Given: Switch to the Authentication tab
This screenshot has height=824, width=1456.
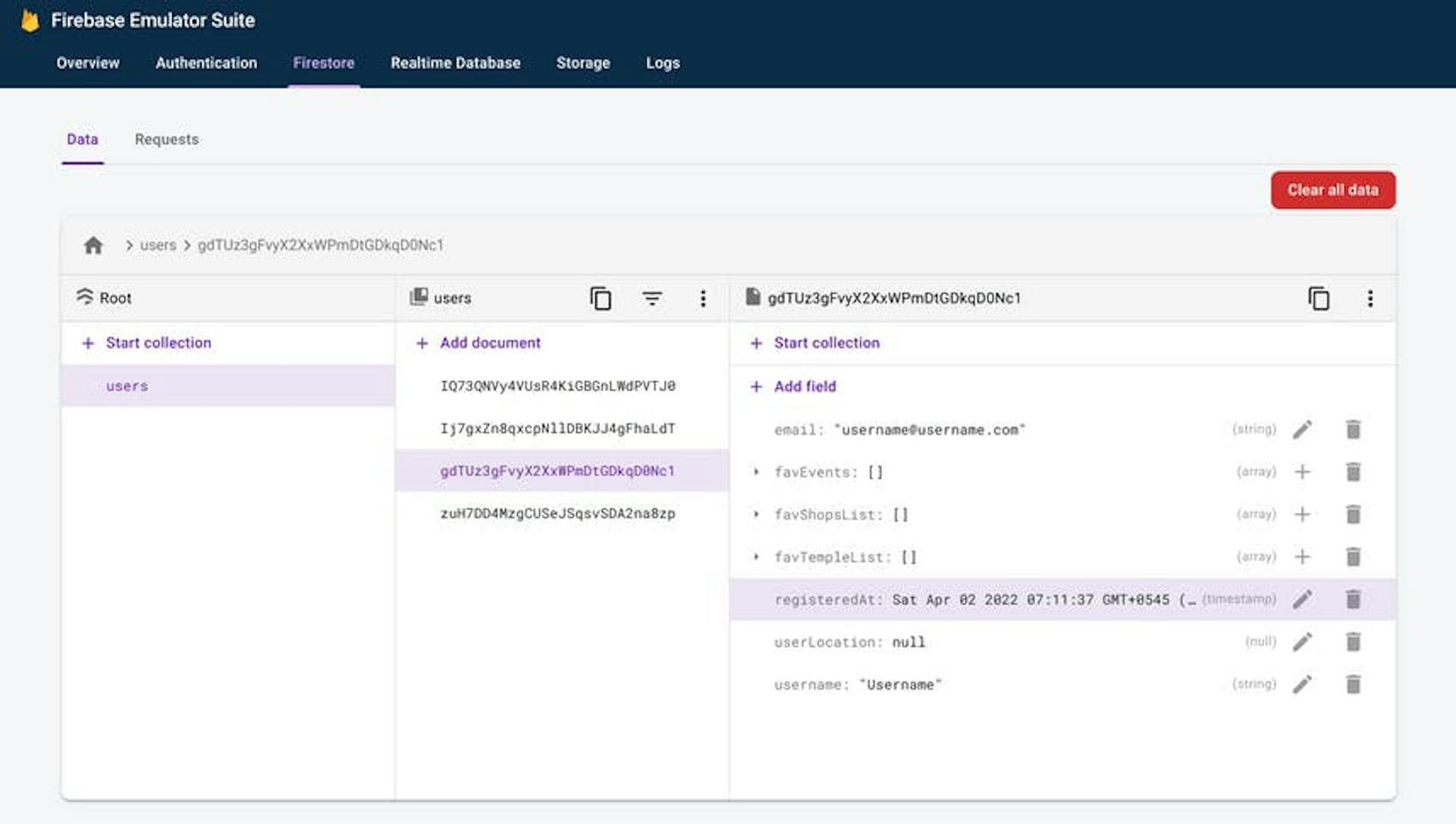Looking at the screenshot, I should (x=206, y=63).
